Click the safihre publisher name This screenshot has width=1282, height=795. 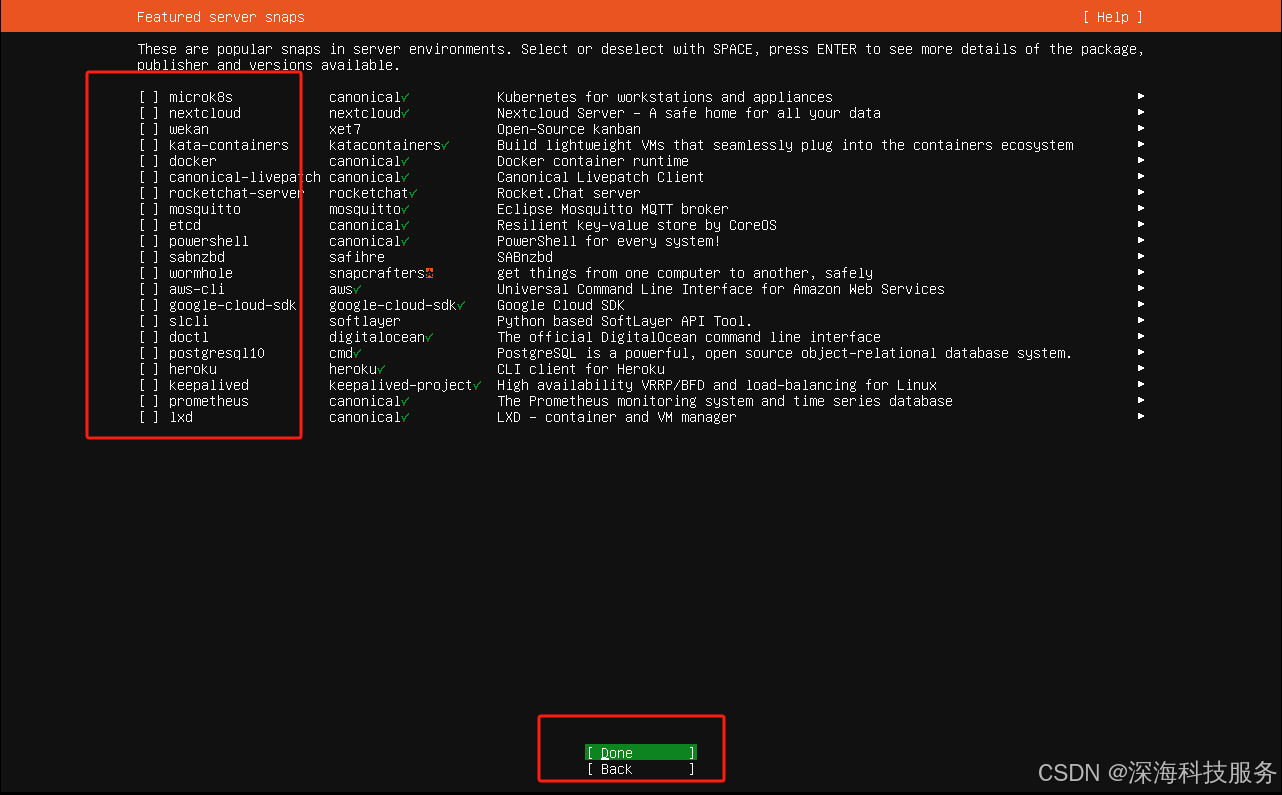tap(357, 257)
